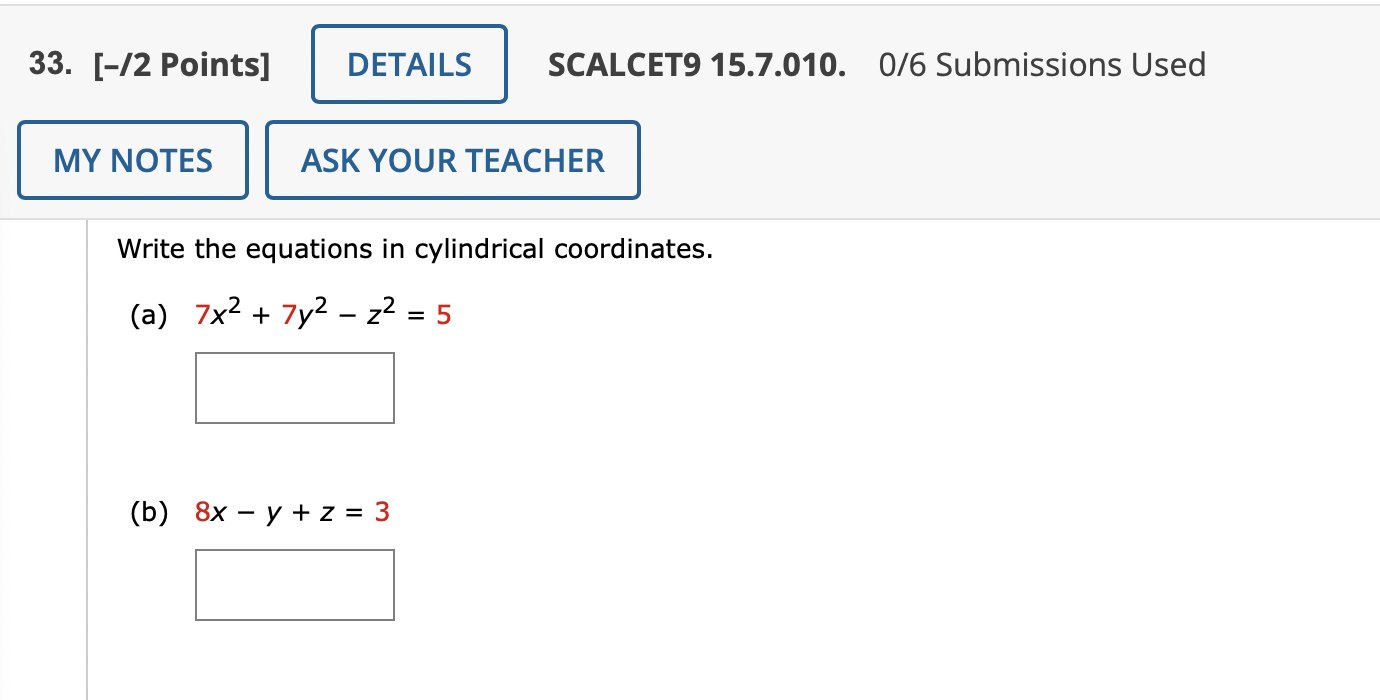Open MY NOTES for this problem
The image size is (1380, 700).
[132, 159]
